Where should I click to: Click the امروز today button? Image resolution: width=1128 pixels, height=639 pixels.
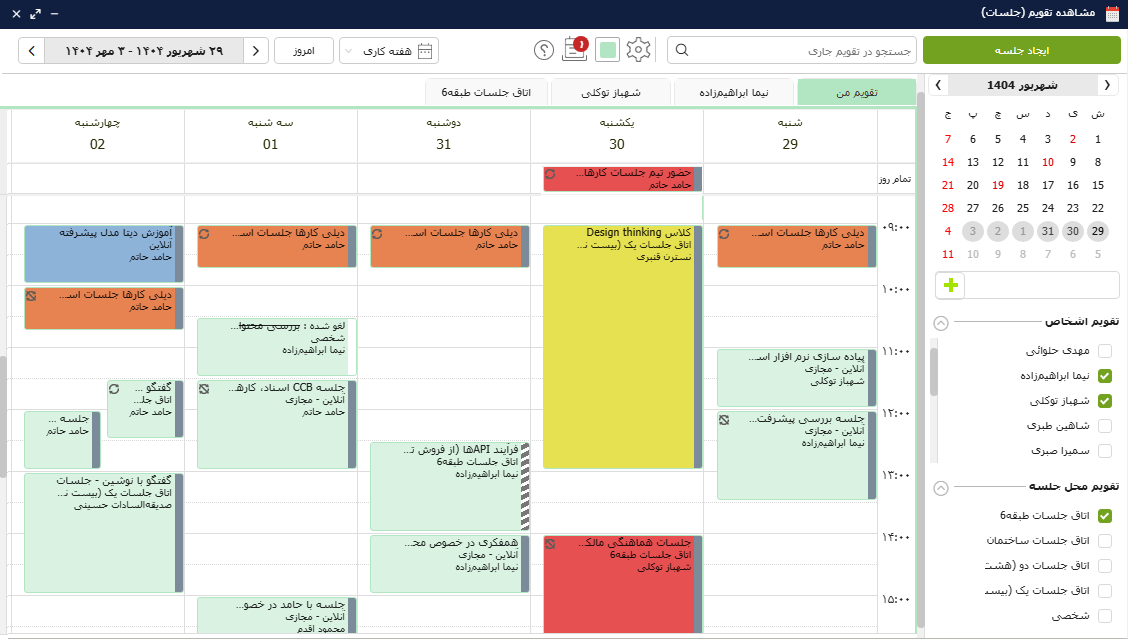coord(304,50)
